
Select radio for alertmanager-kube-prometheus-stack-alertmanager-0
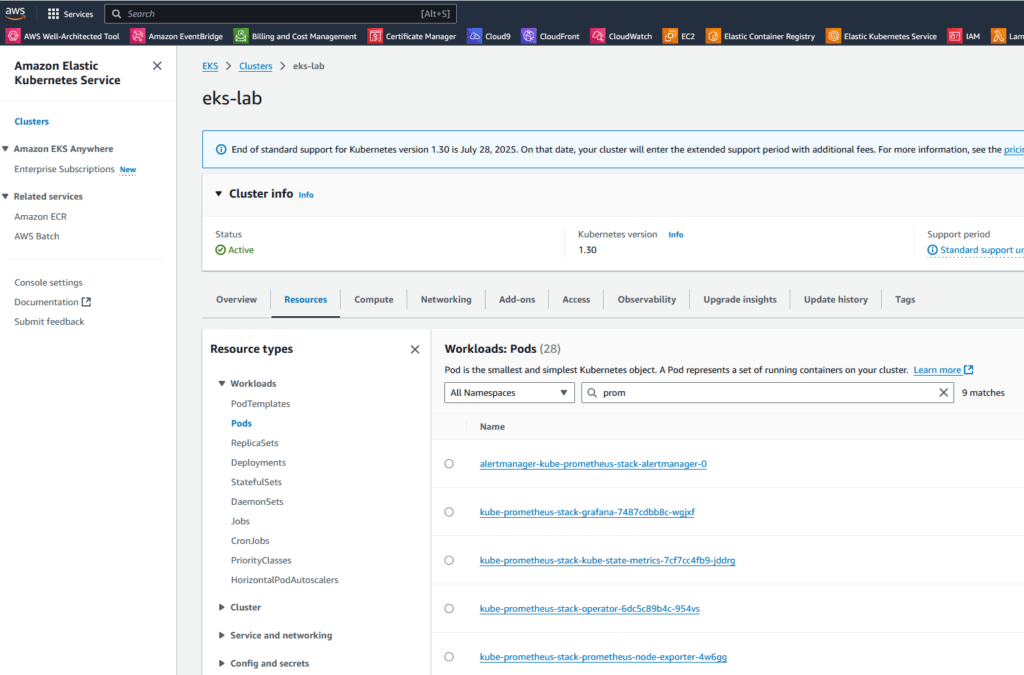coord(449,463)
